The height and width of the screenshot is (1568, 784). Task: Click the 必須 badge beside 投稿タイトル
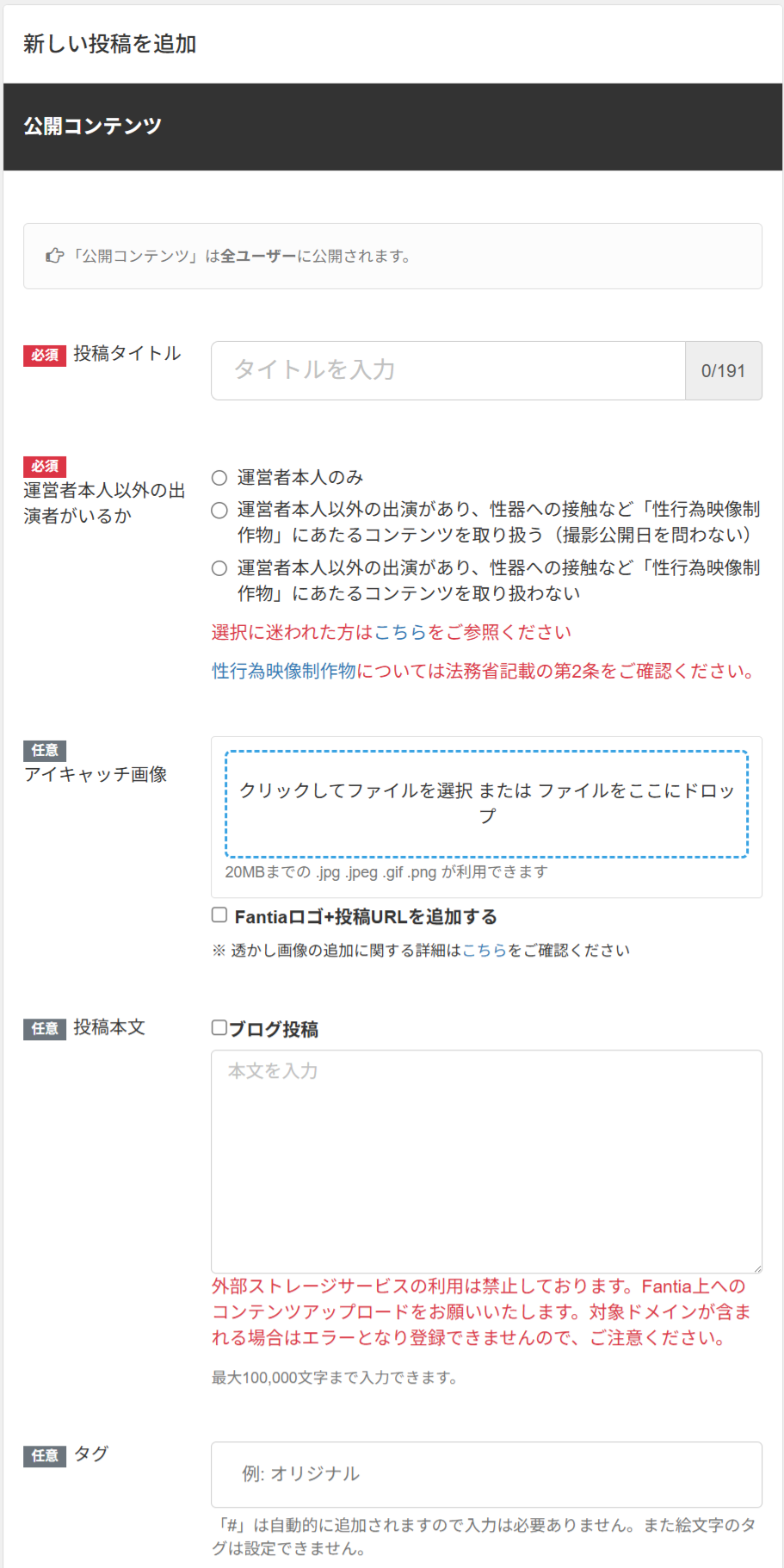coord(45,355)
